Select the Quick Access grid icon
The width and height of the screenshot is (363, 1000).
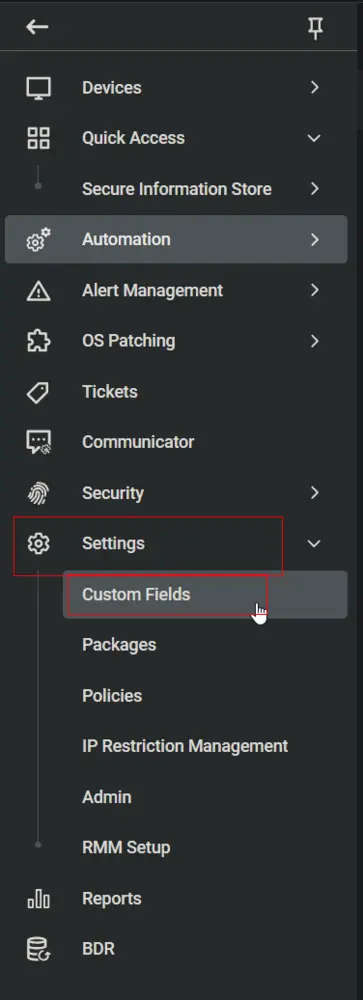click(38, 138)
